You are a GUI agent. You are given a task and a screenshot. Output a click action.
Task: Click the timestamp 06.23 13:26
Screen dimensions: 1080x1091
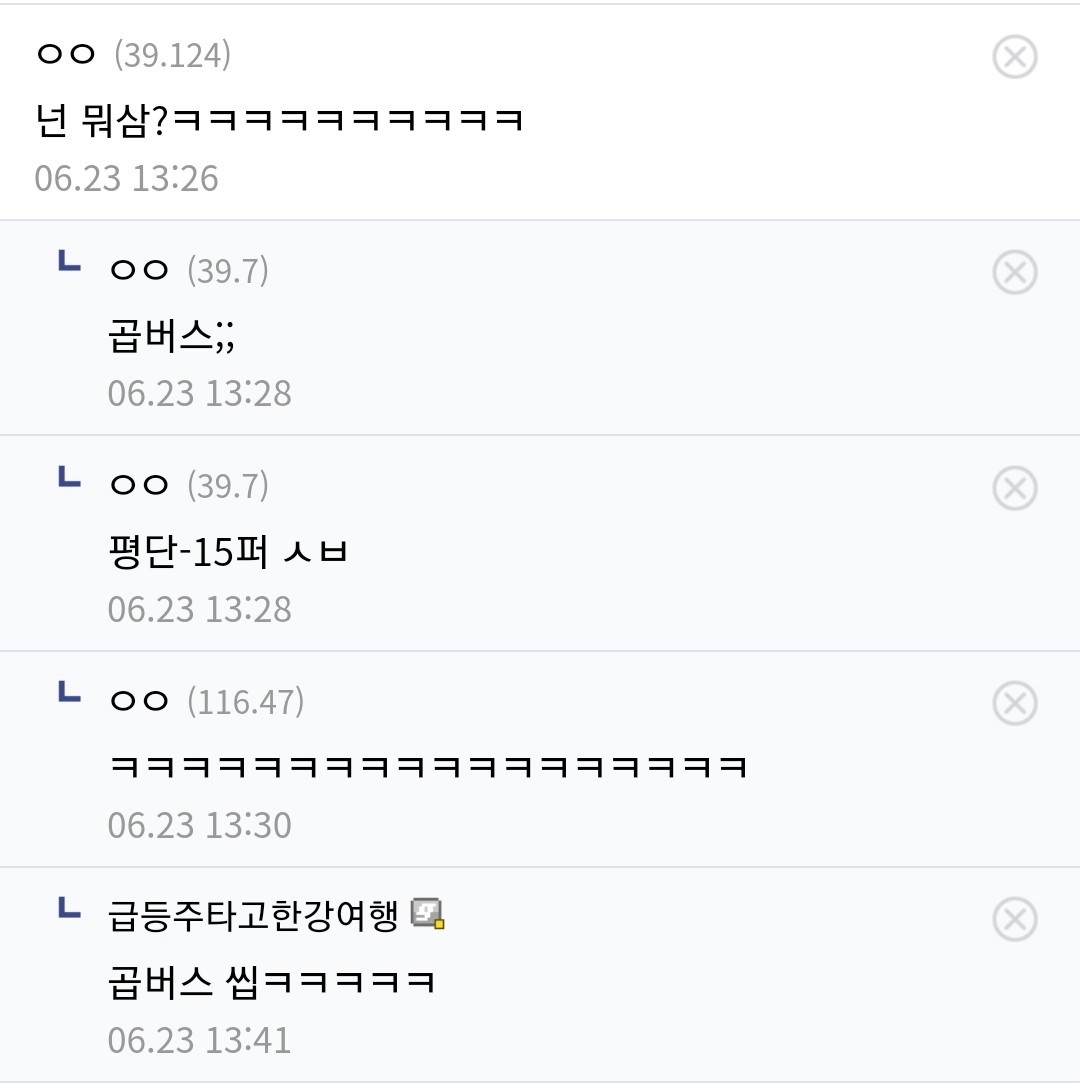(x=126, y=178)
